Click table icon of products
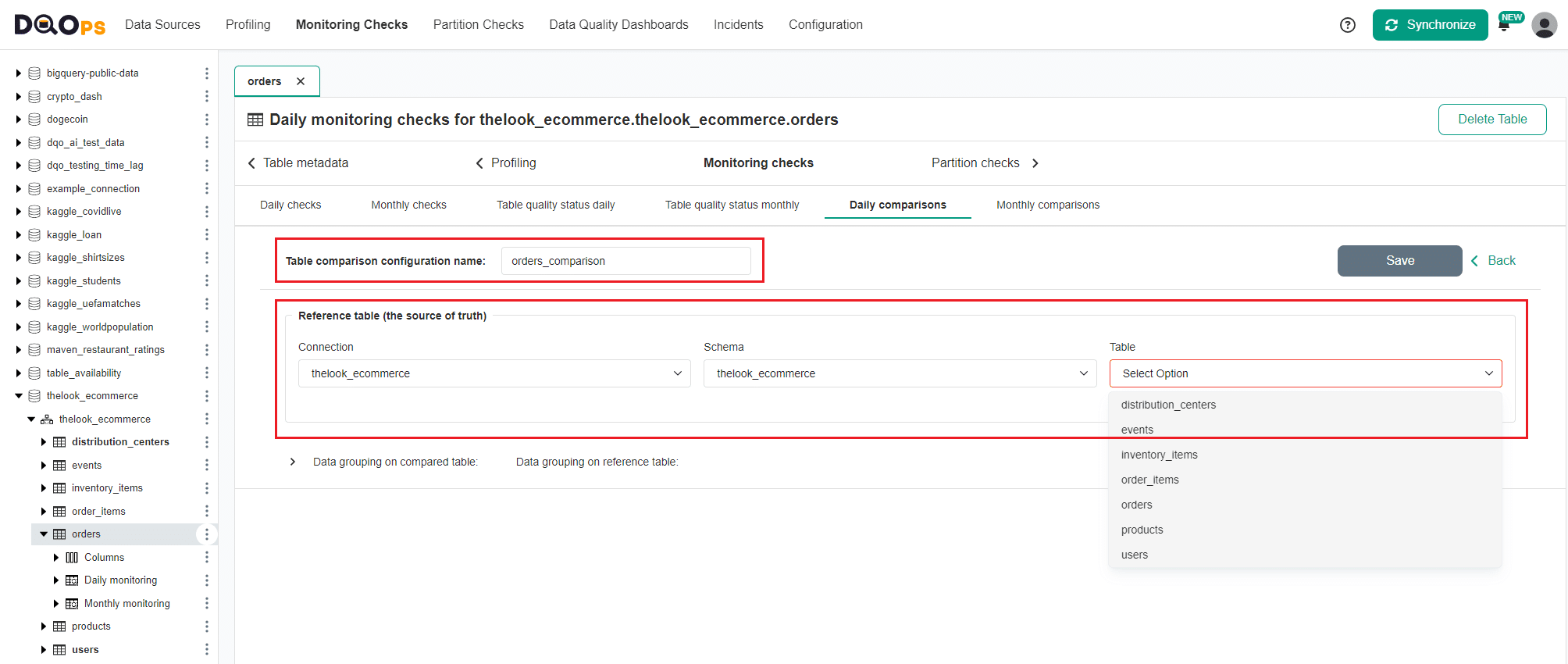Screen dimensions: 1568x664 point(59,627)
